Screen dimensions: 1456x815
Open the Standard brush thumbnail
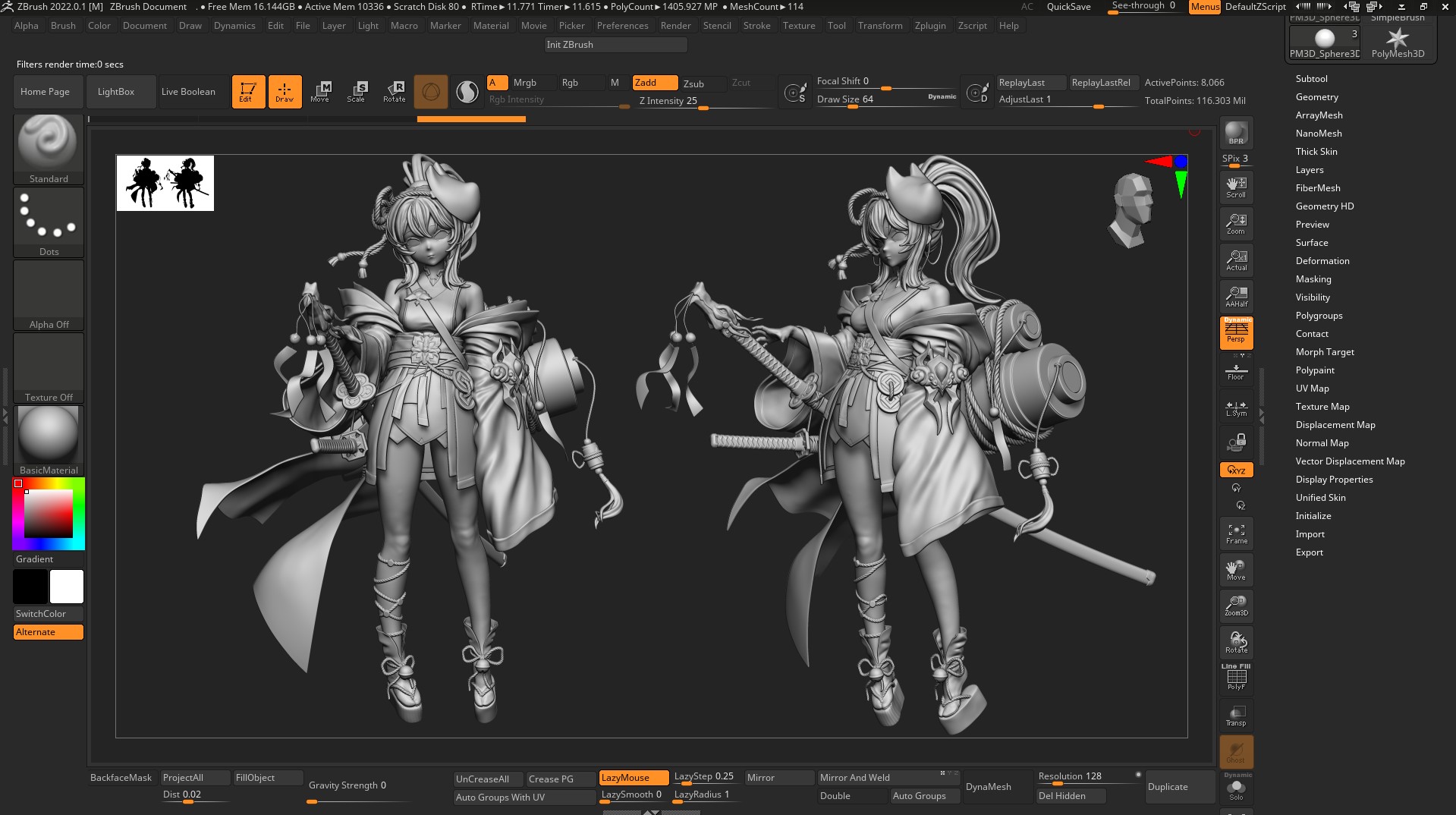(x=49, y=149)
